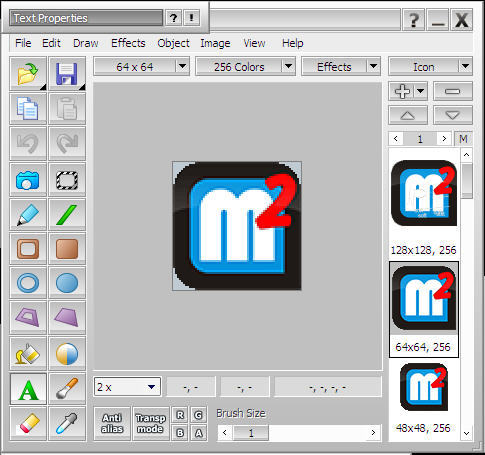Select the hollow ellipse tool
The height and width of the screenshot is (455, 485).
[28, 283]
